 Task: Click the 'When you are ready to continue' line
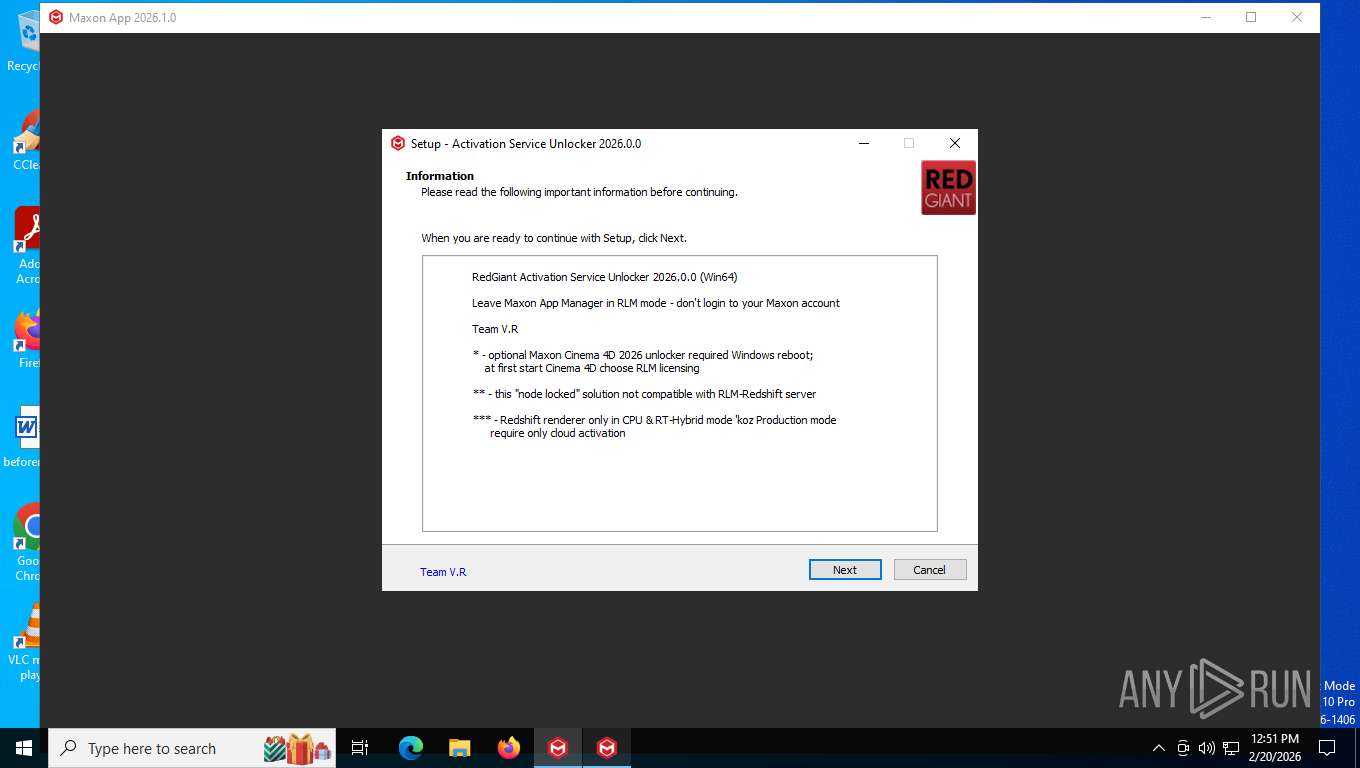click(554, 238)
